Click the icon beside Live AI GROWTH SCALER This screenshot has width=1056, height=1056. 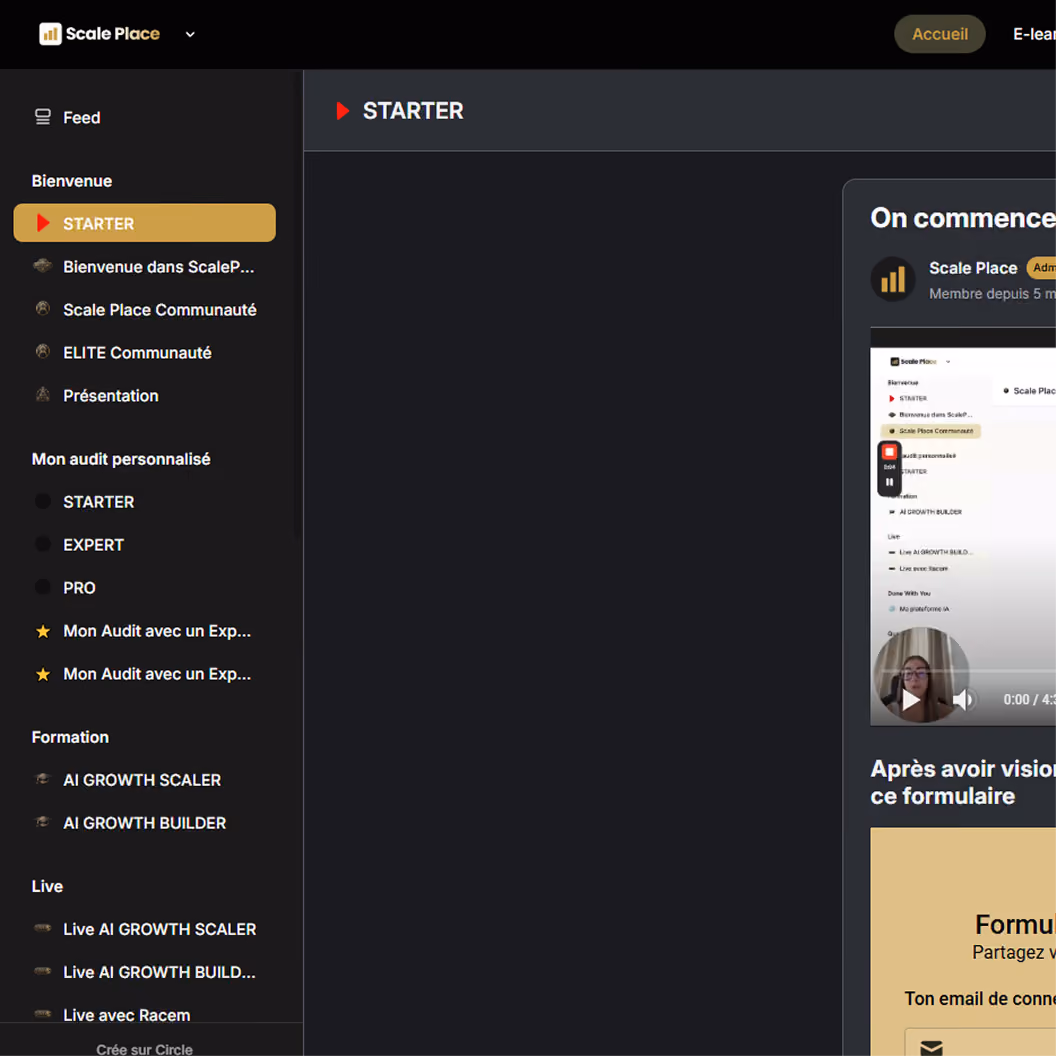[42, 928]
